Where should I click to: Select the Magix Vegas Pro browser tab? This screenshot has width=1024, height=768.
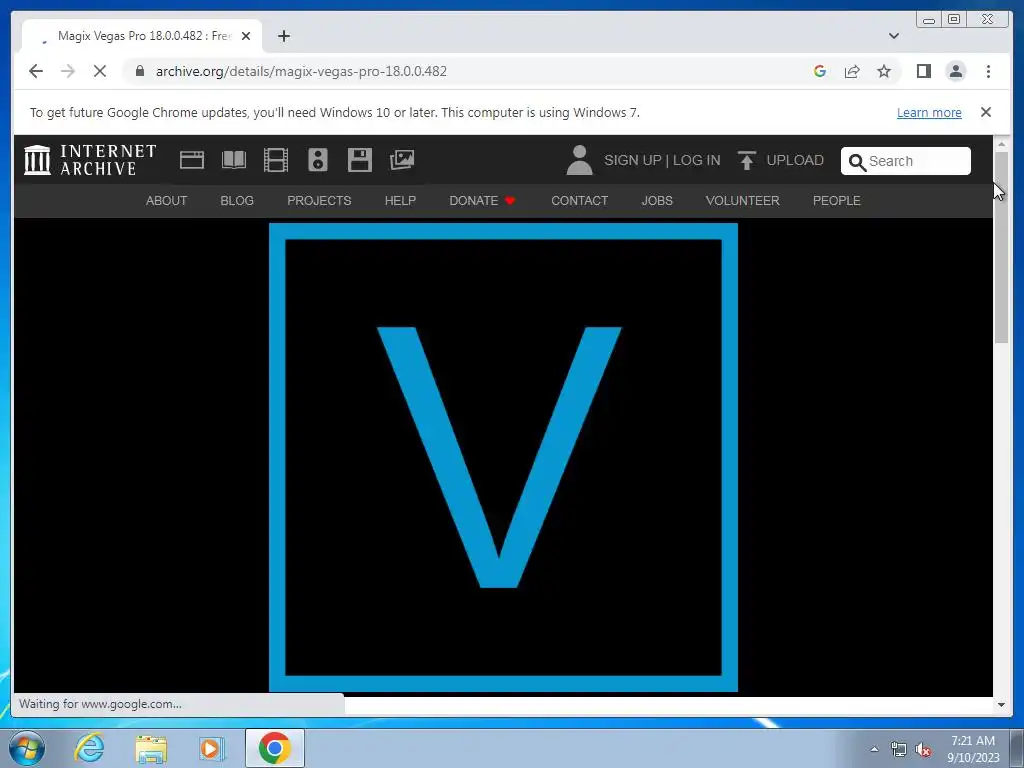click(142, 36)
